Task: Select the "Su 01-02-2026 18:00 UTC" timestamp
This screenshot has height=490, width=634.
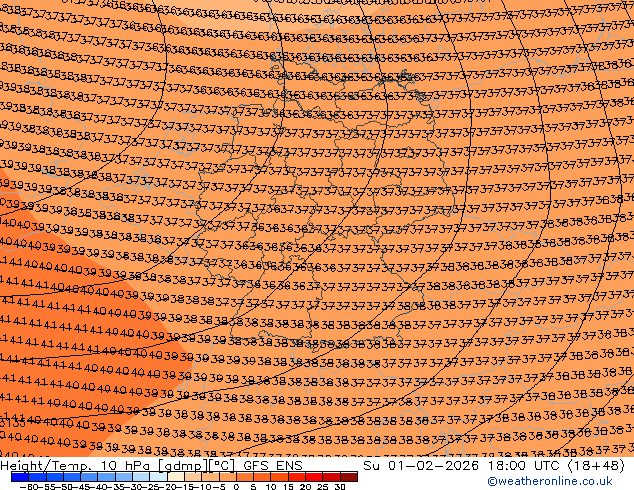Action: point(463,466)
